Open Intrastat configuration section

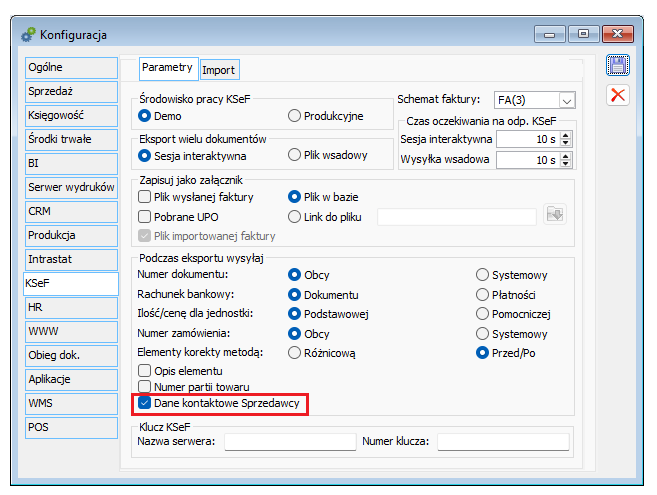71,259
